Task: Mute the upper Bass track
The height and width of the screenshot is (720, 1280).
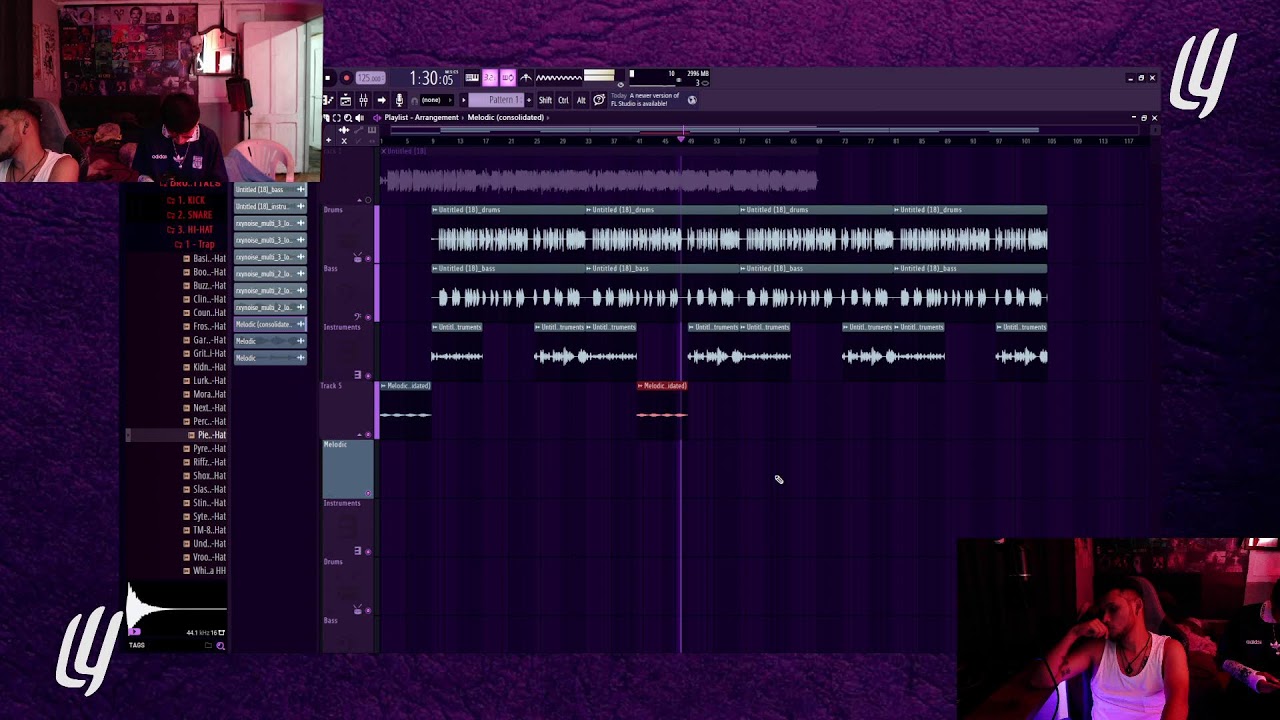Action: (x=368, y=318)
